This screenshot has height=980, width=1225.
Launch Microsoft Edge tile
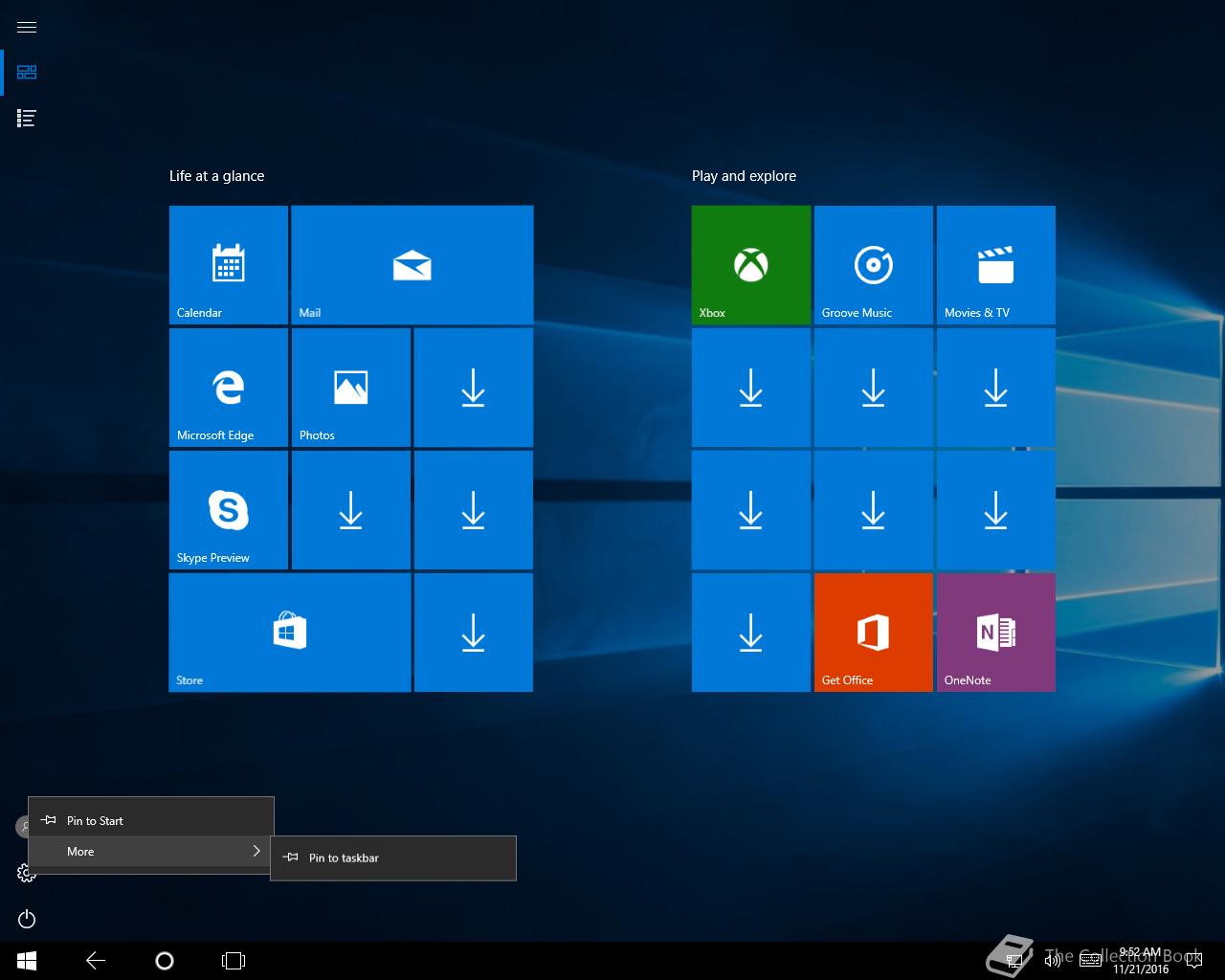228,387
